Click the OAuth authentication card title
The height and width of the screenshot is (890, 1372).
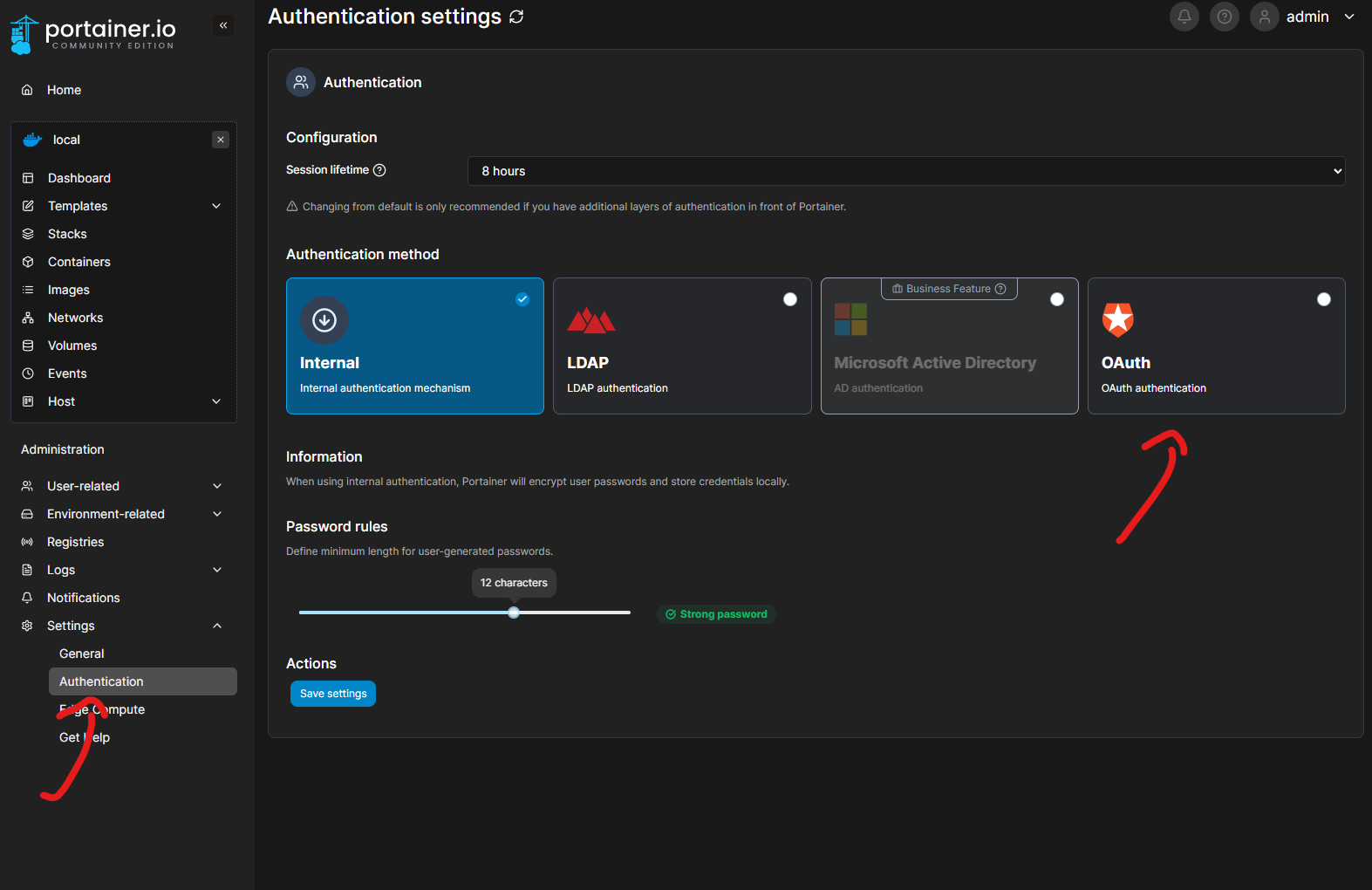coord(1126,363)
